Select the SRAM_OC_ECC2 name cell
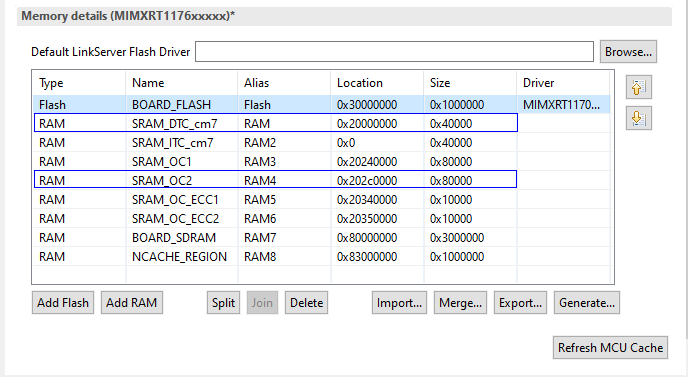Screen dimensions: 688x377 coord(176,219)
